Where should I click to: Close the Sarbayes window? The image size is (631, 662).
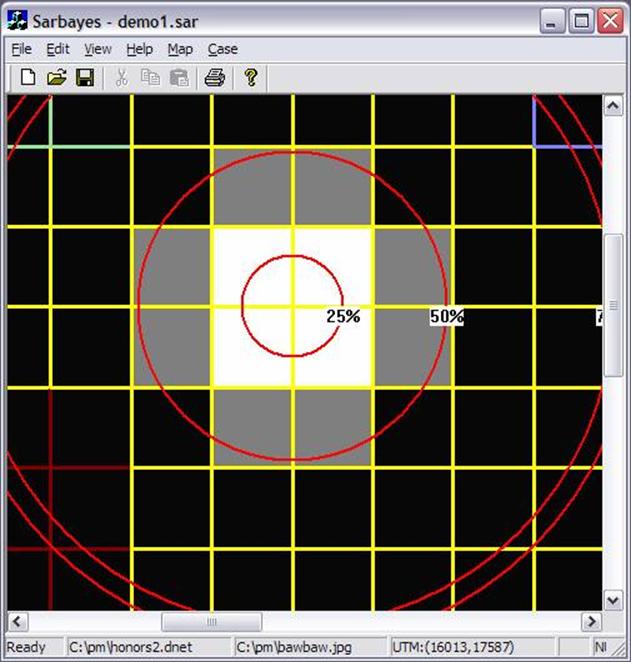pos(610,20)
